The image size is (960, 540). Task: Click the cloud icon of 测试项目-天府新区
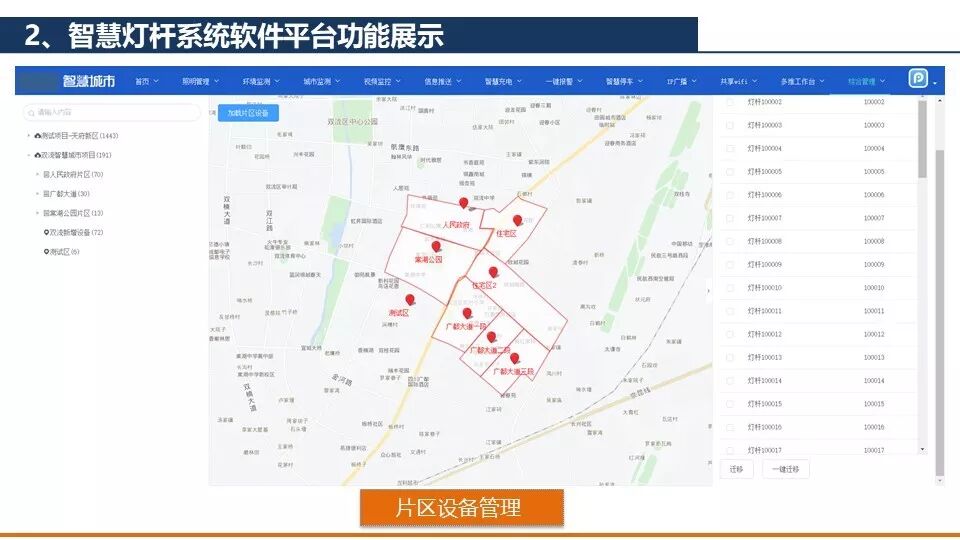tap(37, 136)
